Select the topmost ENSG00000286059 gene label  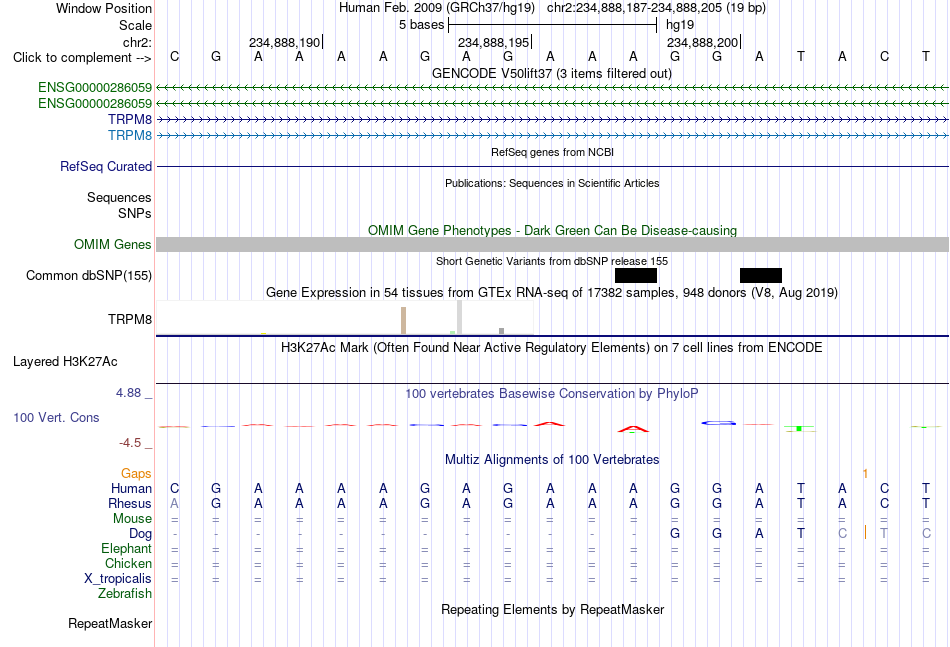[95, 88]
